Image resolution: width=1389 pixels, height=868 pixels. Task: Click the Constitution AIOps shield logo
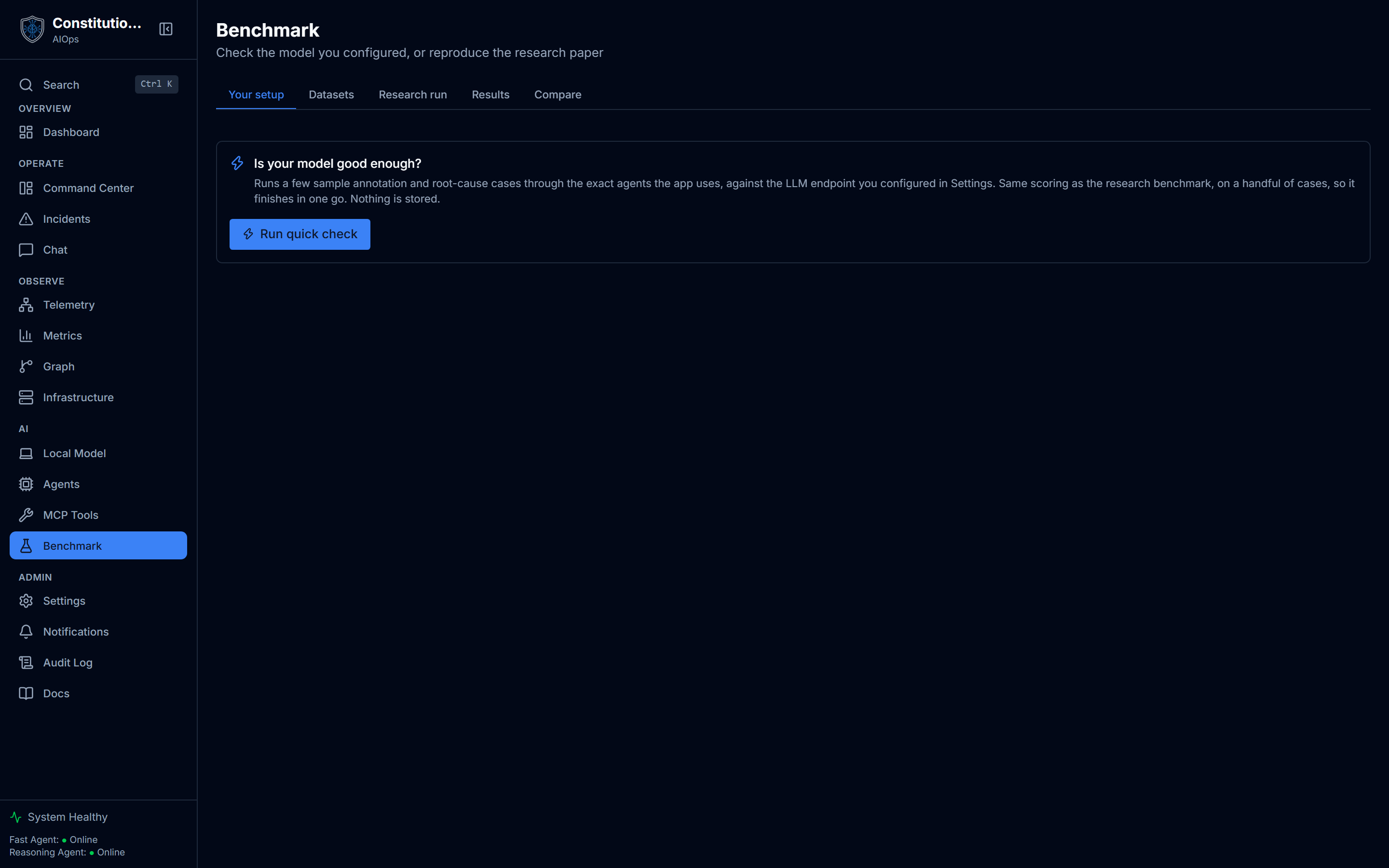pyautogui.click(x=32, y=29)
